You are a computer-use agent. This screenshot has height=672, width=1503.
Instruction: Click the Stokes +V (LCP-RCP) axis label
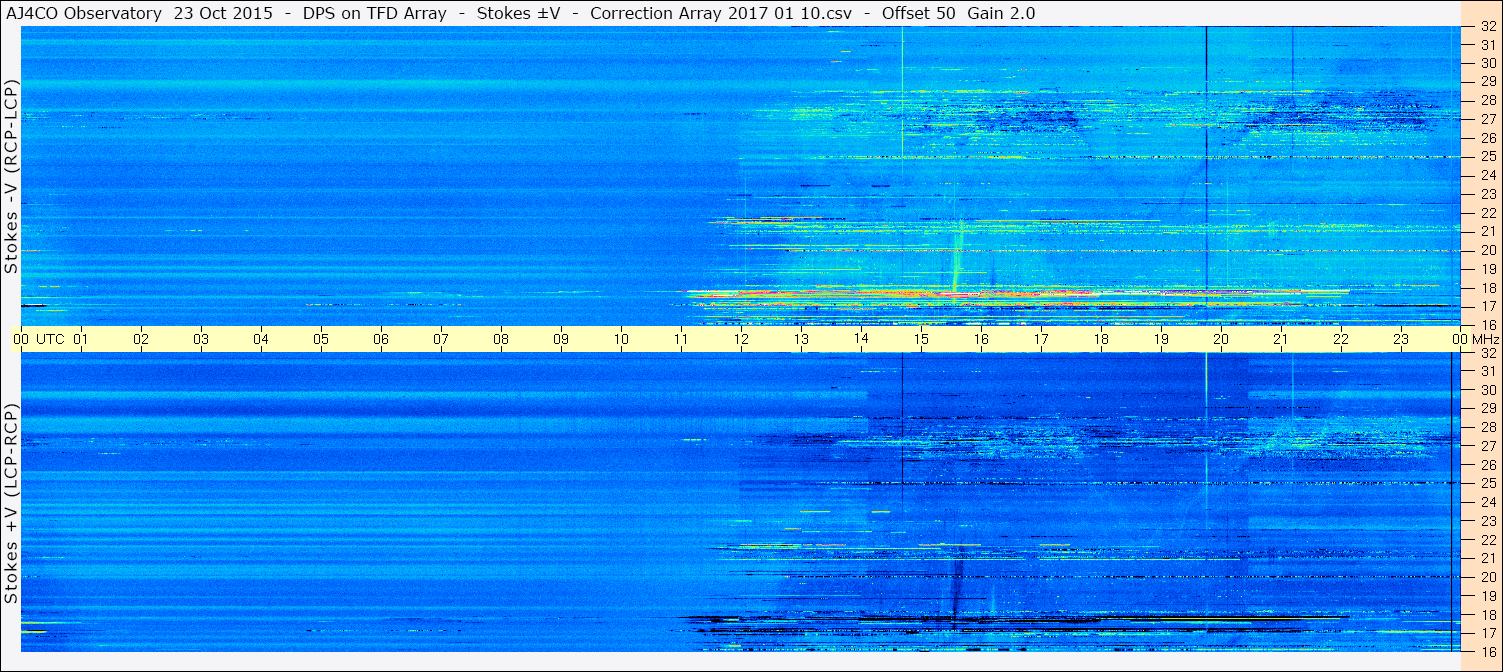pyautogui.click(x=11, y=505)
